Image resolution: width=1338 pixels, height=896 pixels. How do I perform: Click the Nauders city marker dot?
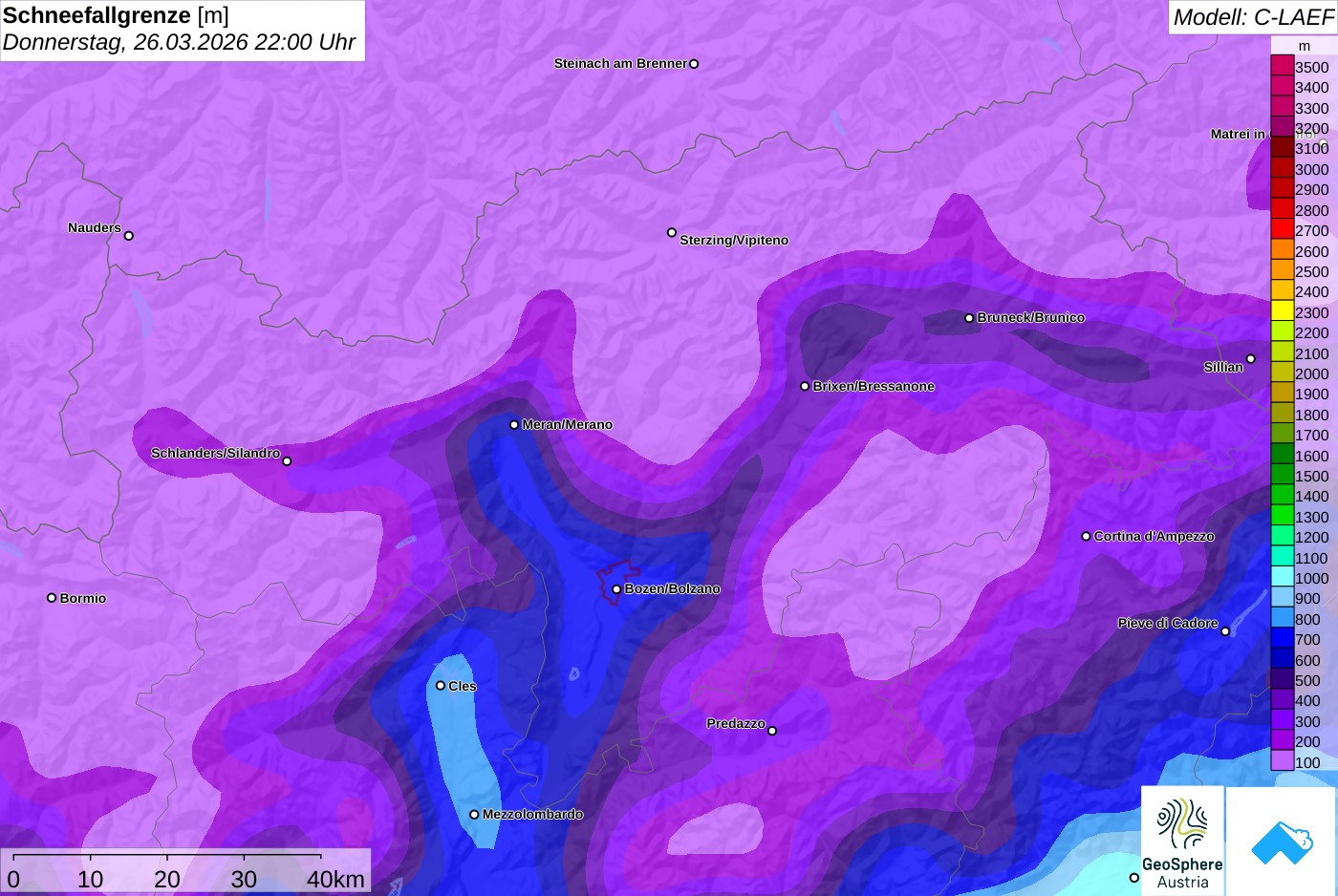click(x=129, y=235)
